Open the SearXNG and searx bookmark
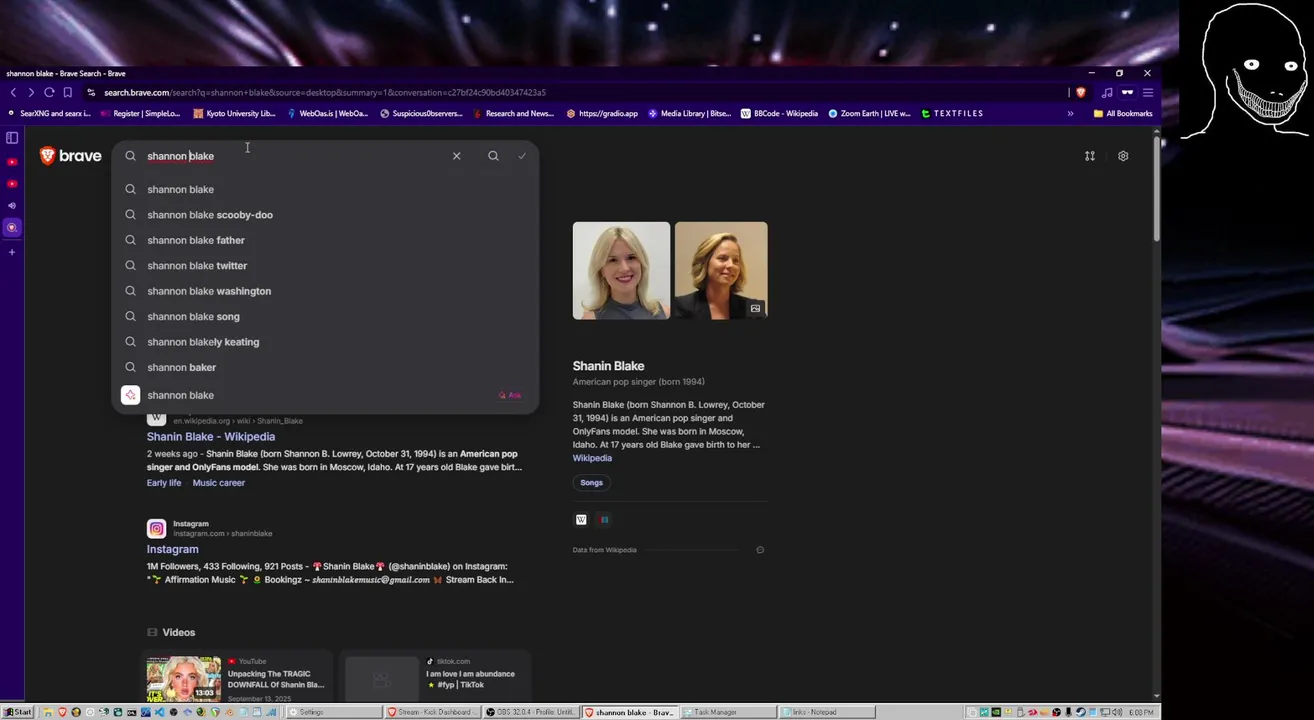 (48, 114)
